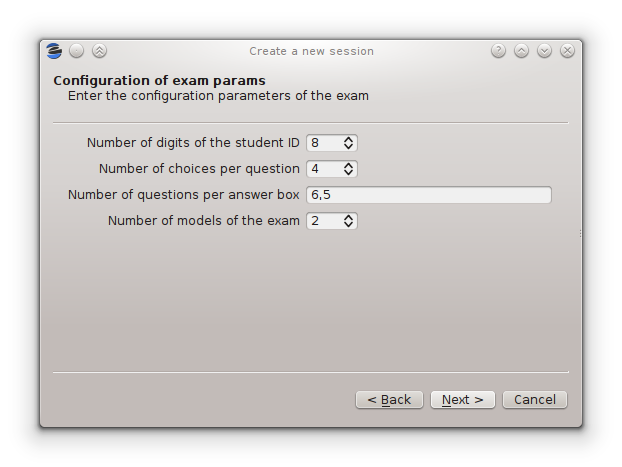Image resolution: width=622 pixels, height=467 pixels.
Task: Decrease the choices per question value
Action: pos(348,173)
